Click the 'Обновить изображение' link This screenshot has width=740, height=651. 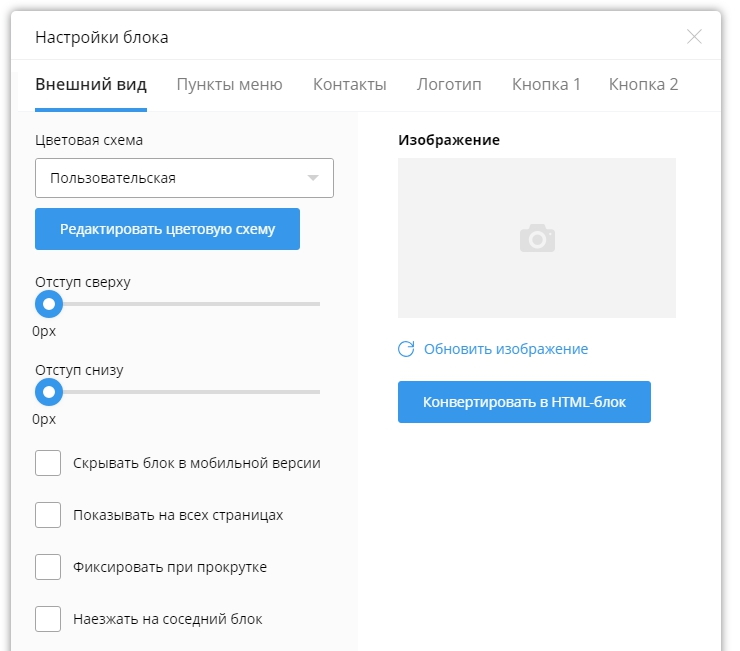pos(505,349)
